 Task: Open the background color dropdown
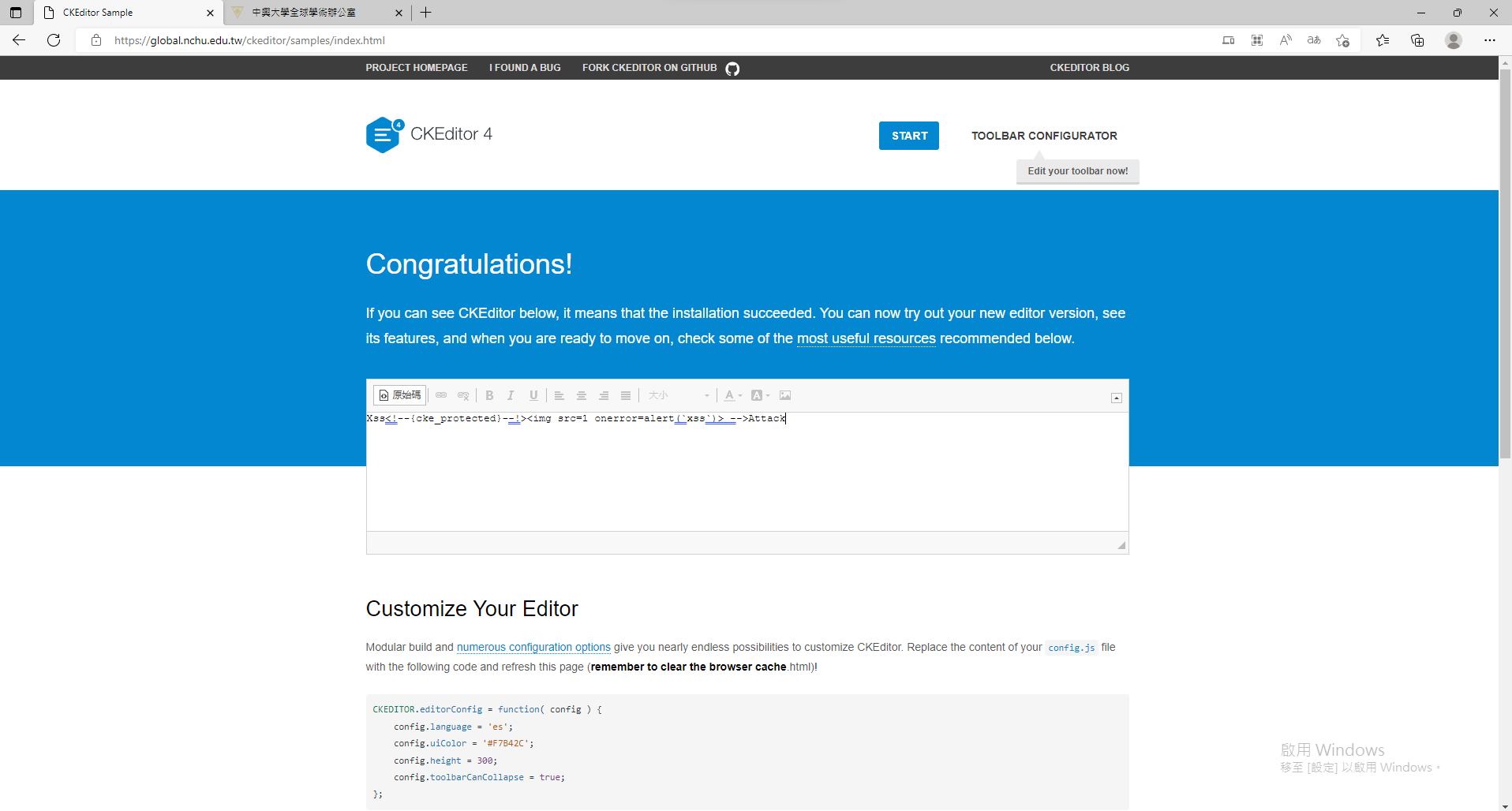761,395
